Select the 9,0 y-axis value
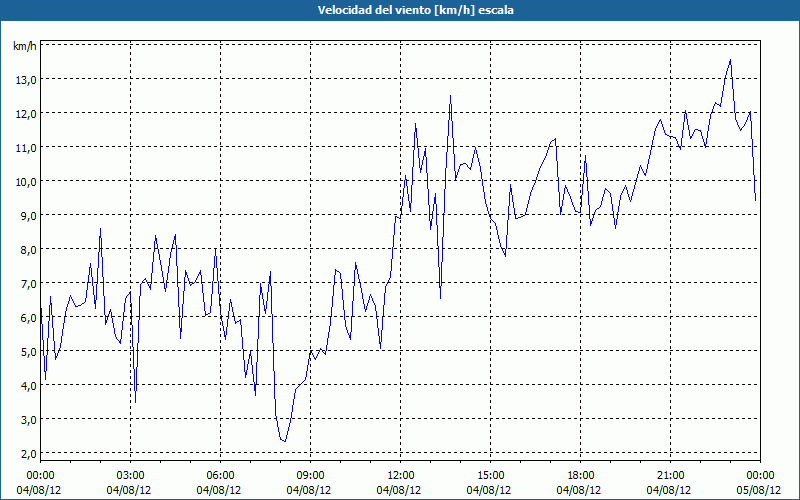The image size is (800, 500). [x=29, y=216]
